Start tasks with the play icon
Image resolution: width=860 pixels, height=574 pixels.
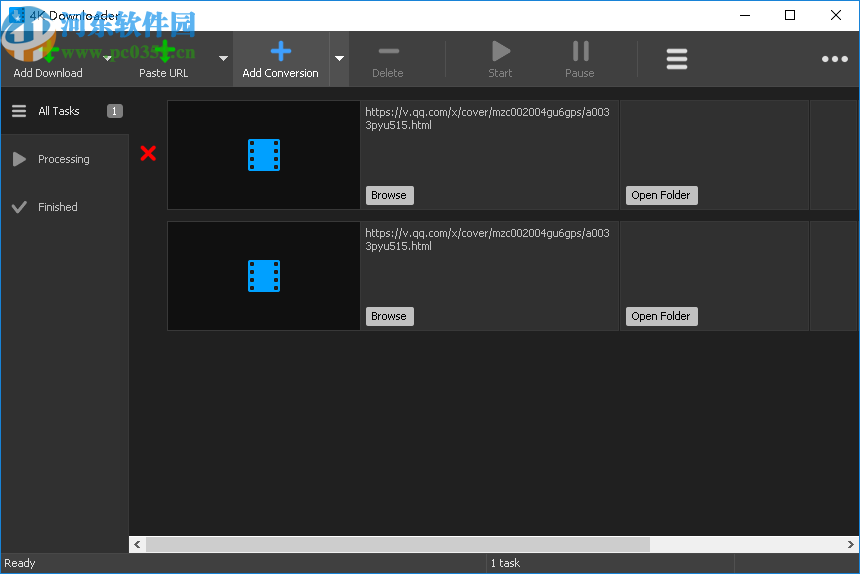500,51
